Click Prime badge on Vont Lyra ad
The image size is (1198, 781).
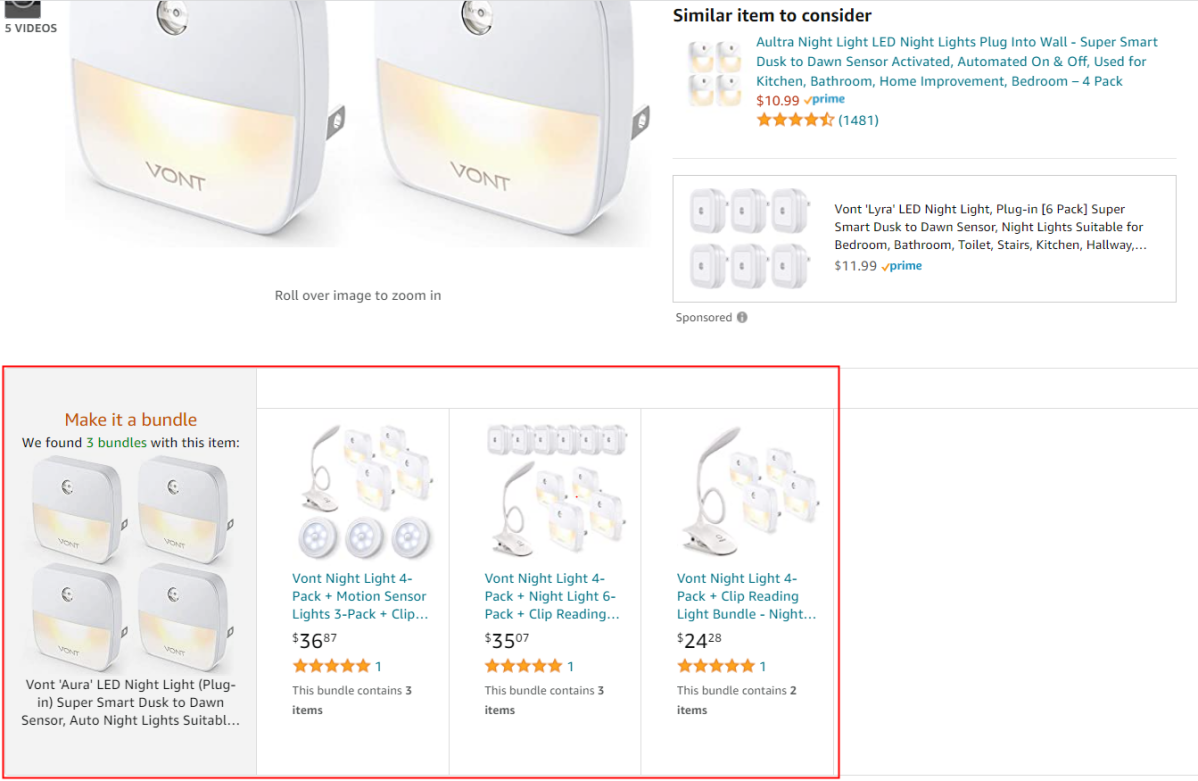(x=902, y=266)
